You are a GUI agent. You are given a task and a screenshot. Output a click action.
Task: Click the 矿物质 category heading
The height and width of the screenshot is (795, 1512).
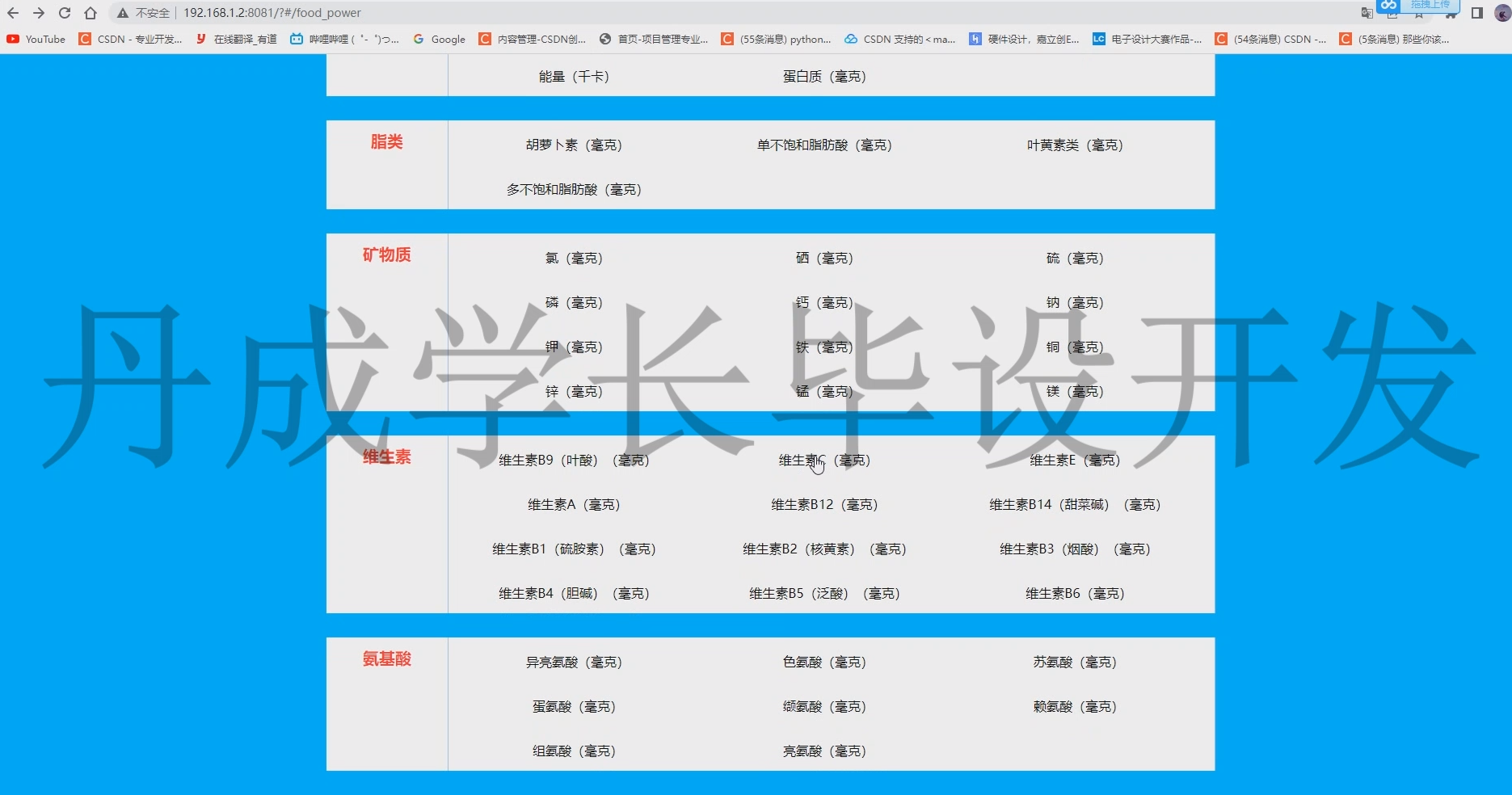coord(387,255)
